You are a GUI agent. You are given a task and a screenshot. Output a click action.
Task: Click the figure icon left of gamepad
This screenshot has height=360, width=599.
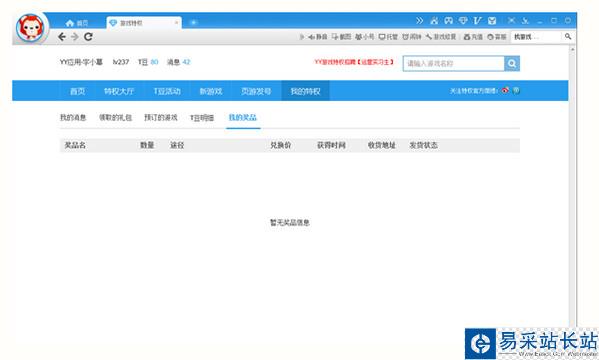tap(434, 21)
